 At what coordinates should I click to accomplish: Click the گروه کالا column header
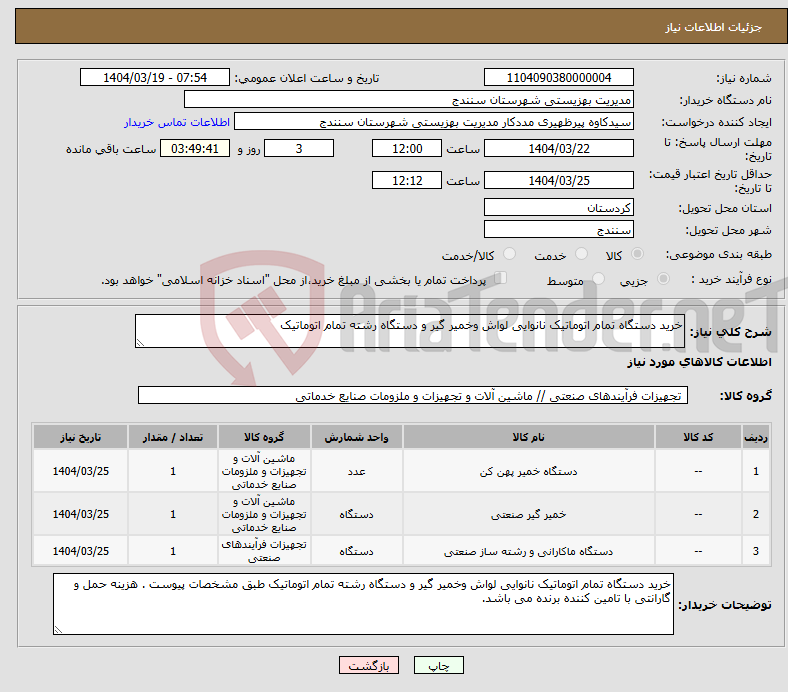[264, 437]
